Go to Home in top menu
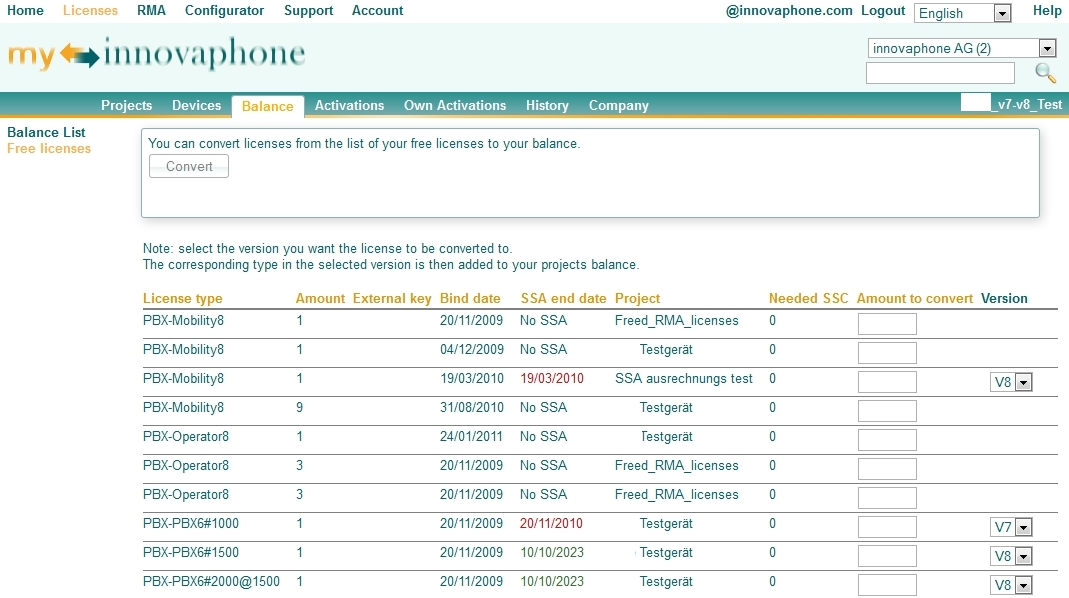Viewport: 1069px width, 598px height. click(25, 10)
